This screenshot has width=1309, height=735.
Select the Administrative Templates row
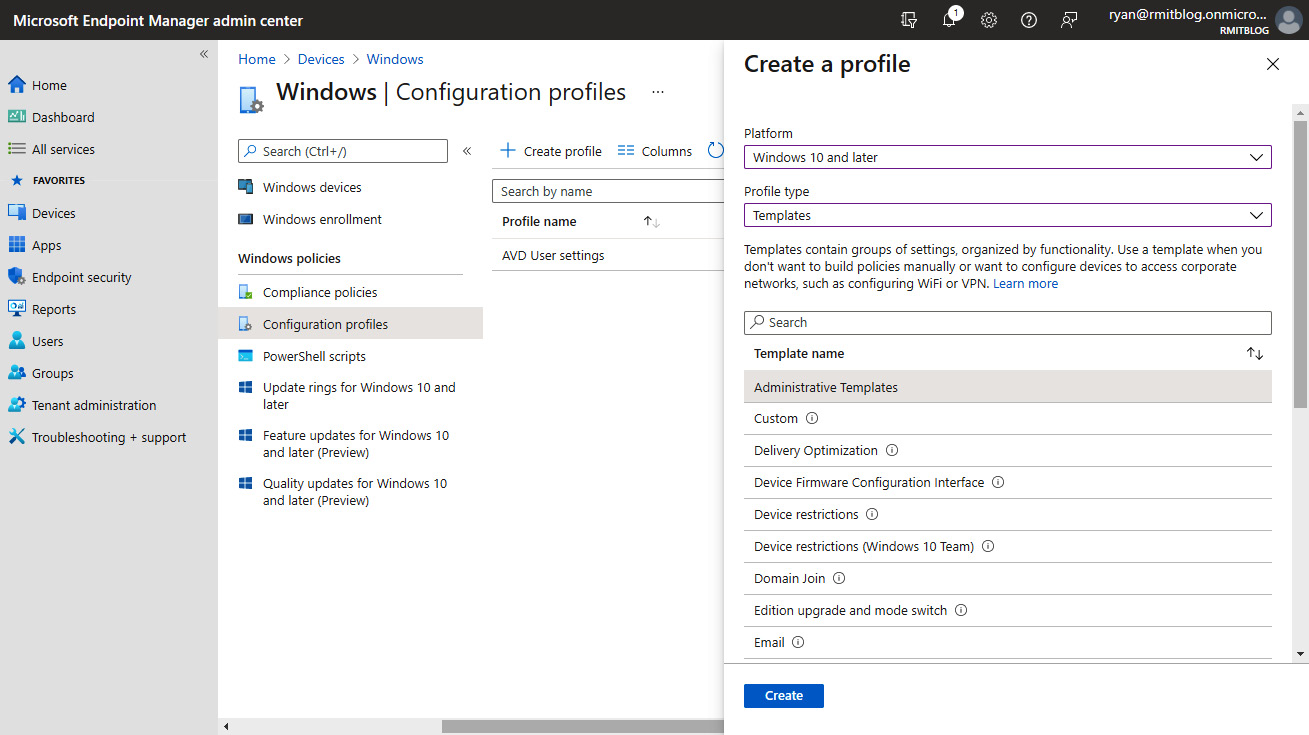[1008, 387]
